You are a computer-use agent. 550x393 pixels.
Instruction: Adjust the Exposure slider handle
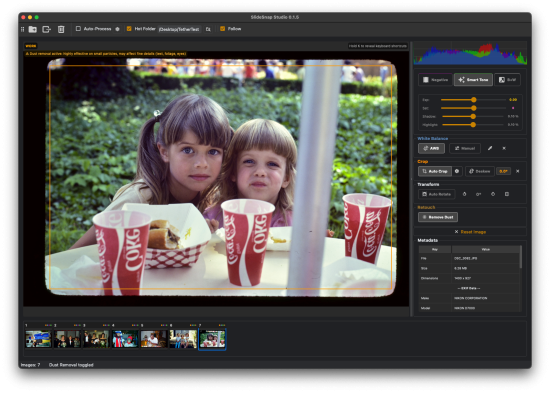point(474,100)
